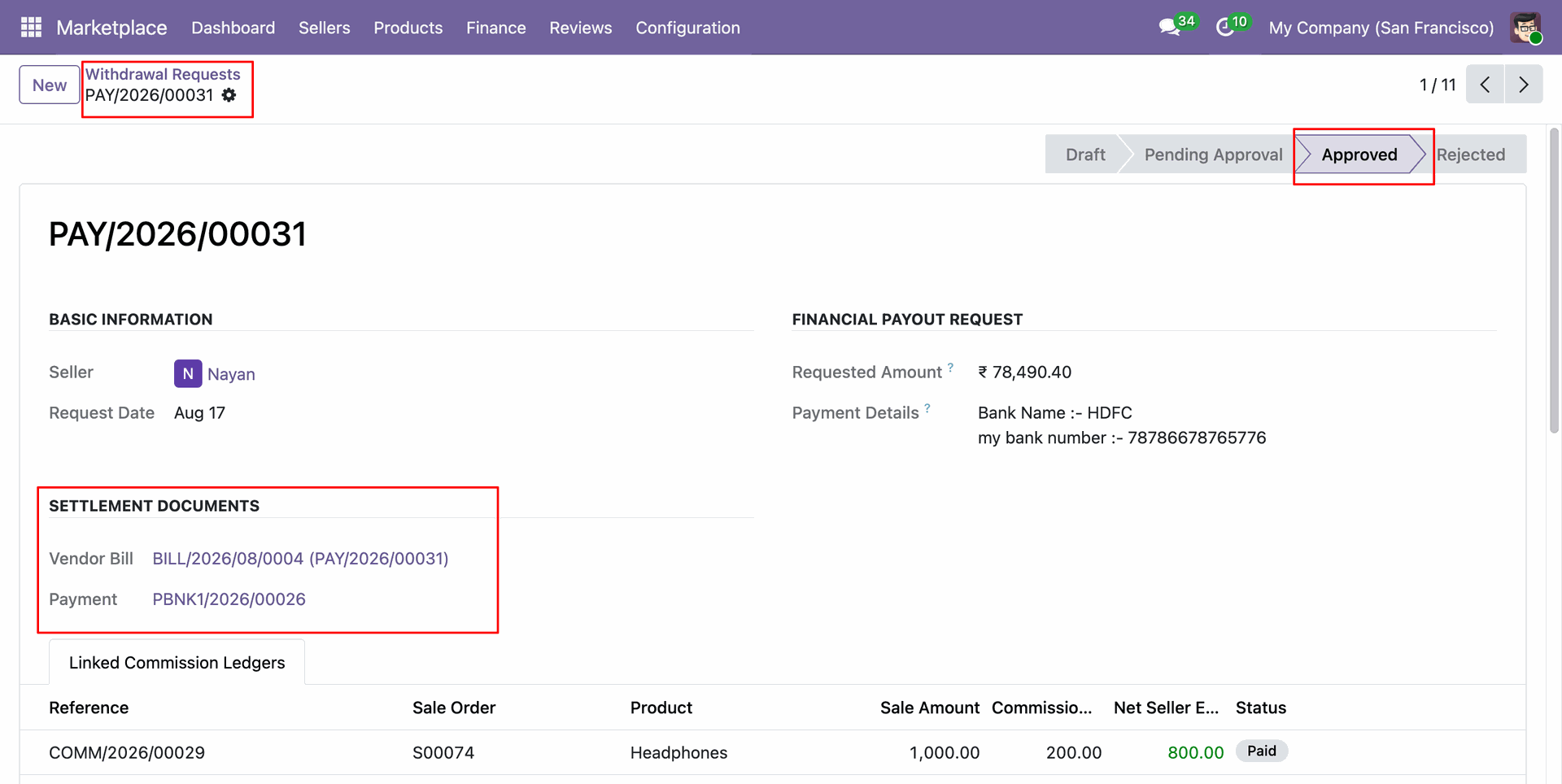This screenshot has height=784, width=1562.
Task: Sort by the Sale Amount column header
Action: coord(929,708)
